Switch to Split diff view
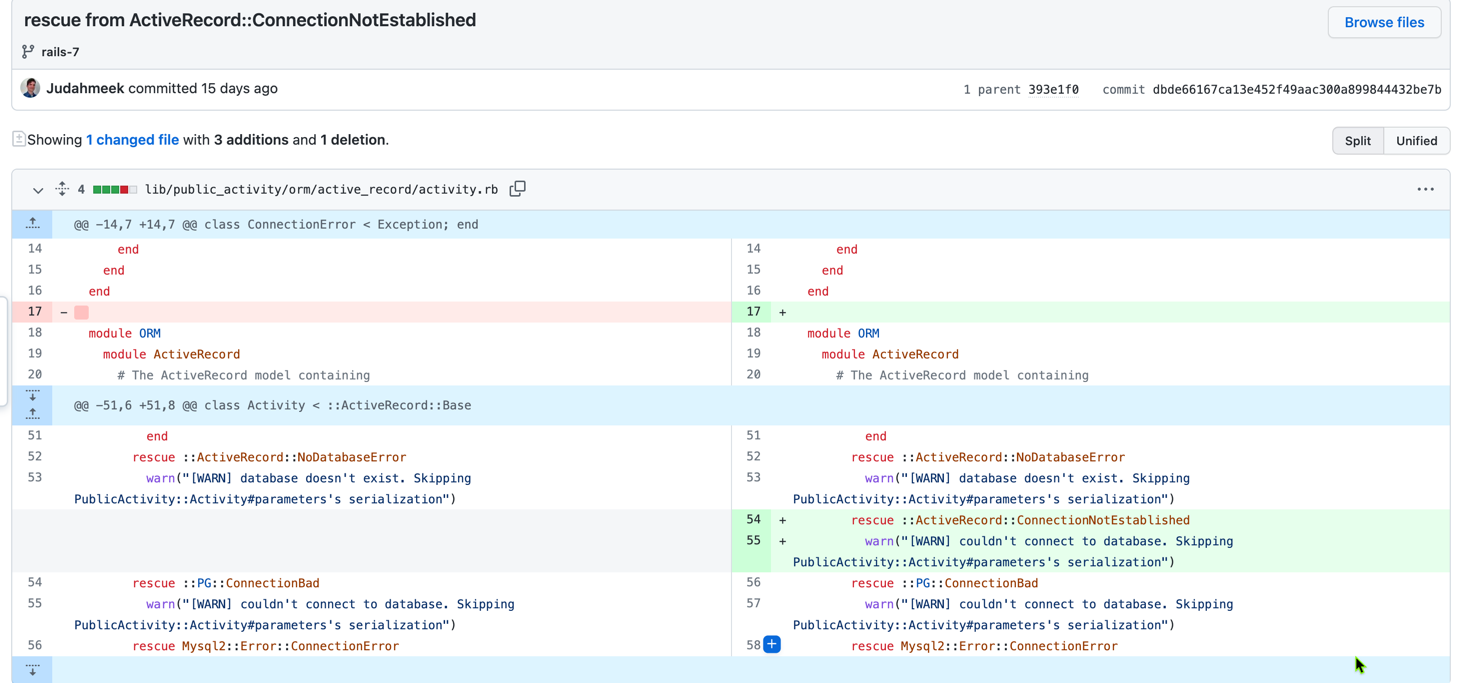 pyautogui.click(x=1357, y=140)
